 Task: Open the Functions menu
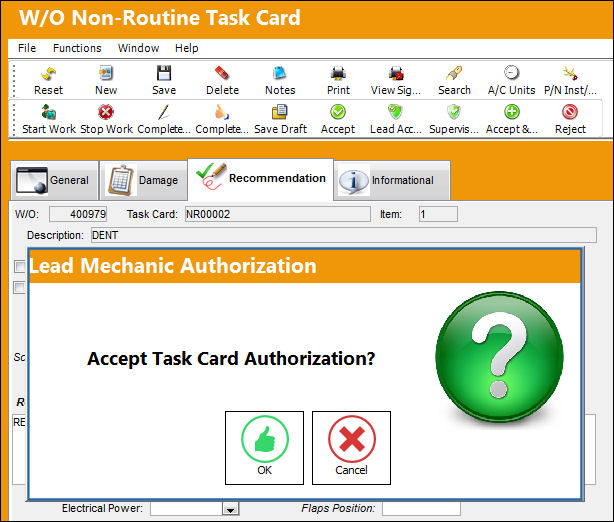coord(77,48)
